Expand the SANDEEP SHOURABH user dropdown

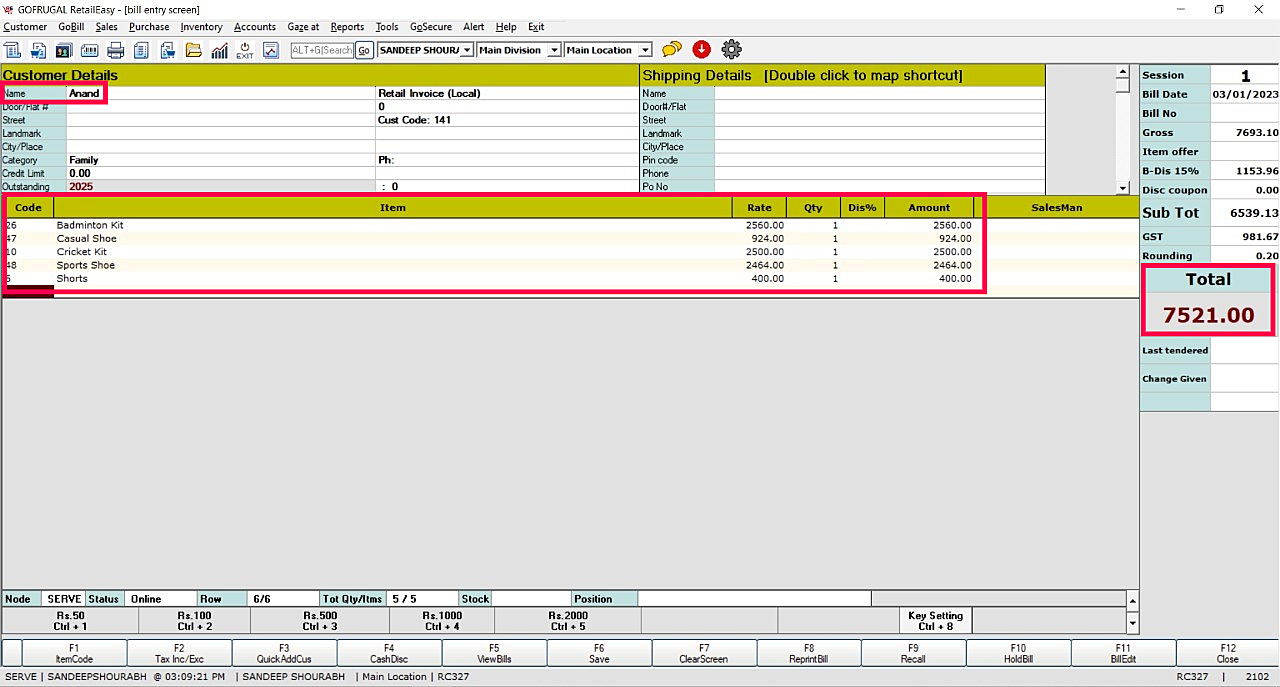(x=467, y=50)
